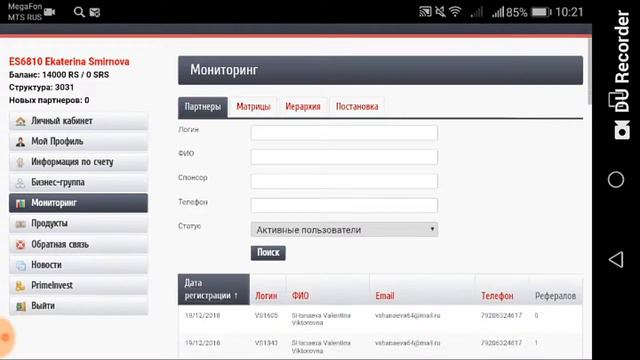Tap the mail notification icon
Viewport: 640px width, 360px height.
coord(95,13)
